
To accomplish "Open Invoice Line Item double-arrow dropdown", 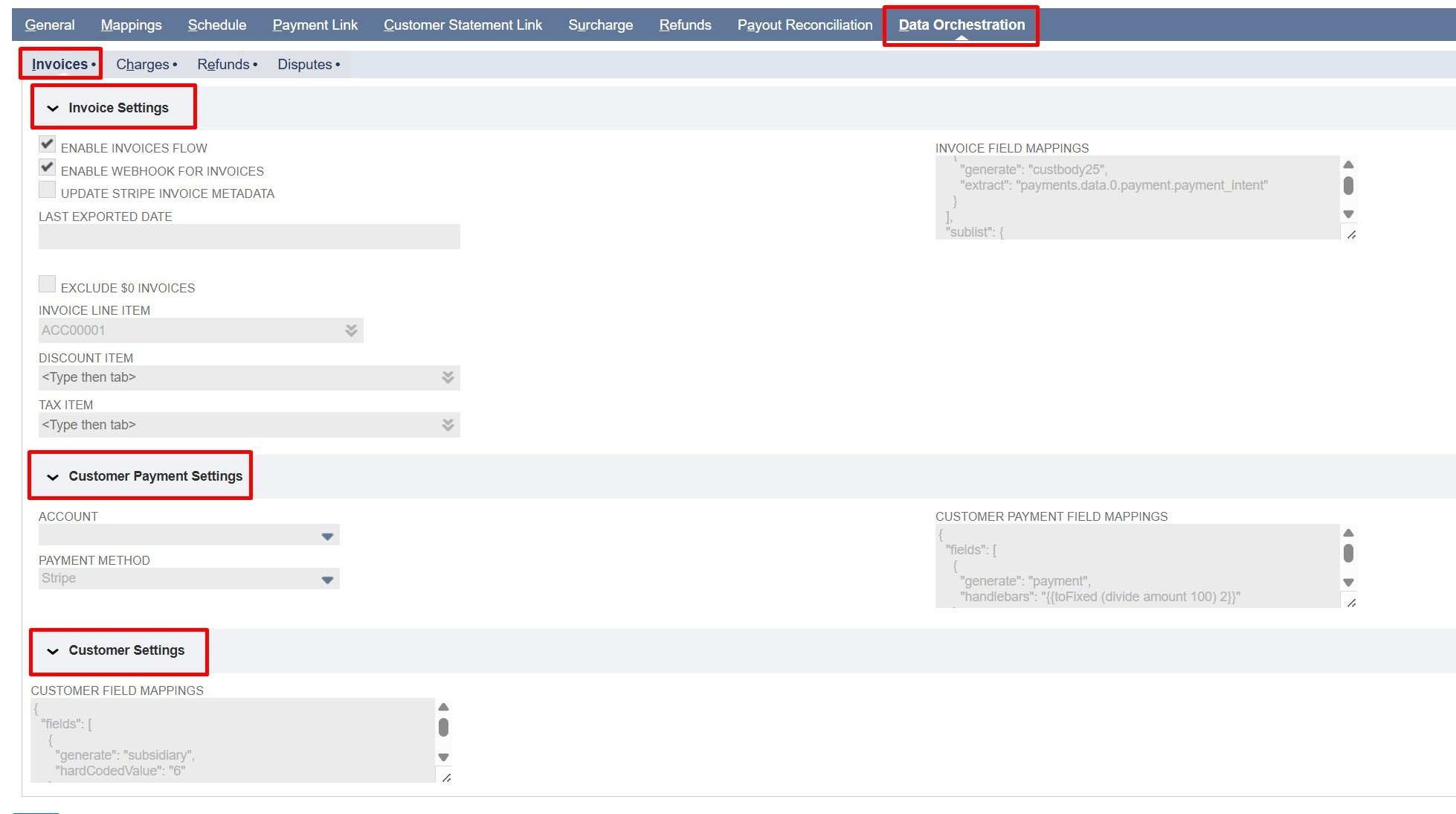I will pos(351,330).
